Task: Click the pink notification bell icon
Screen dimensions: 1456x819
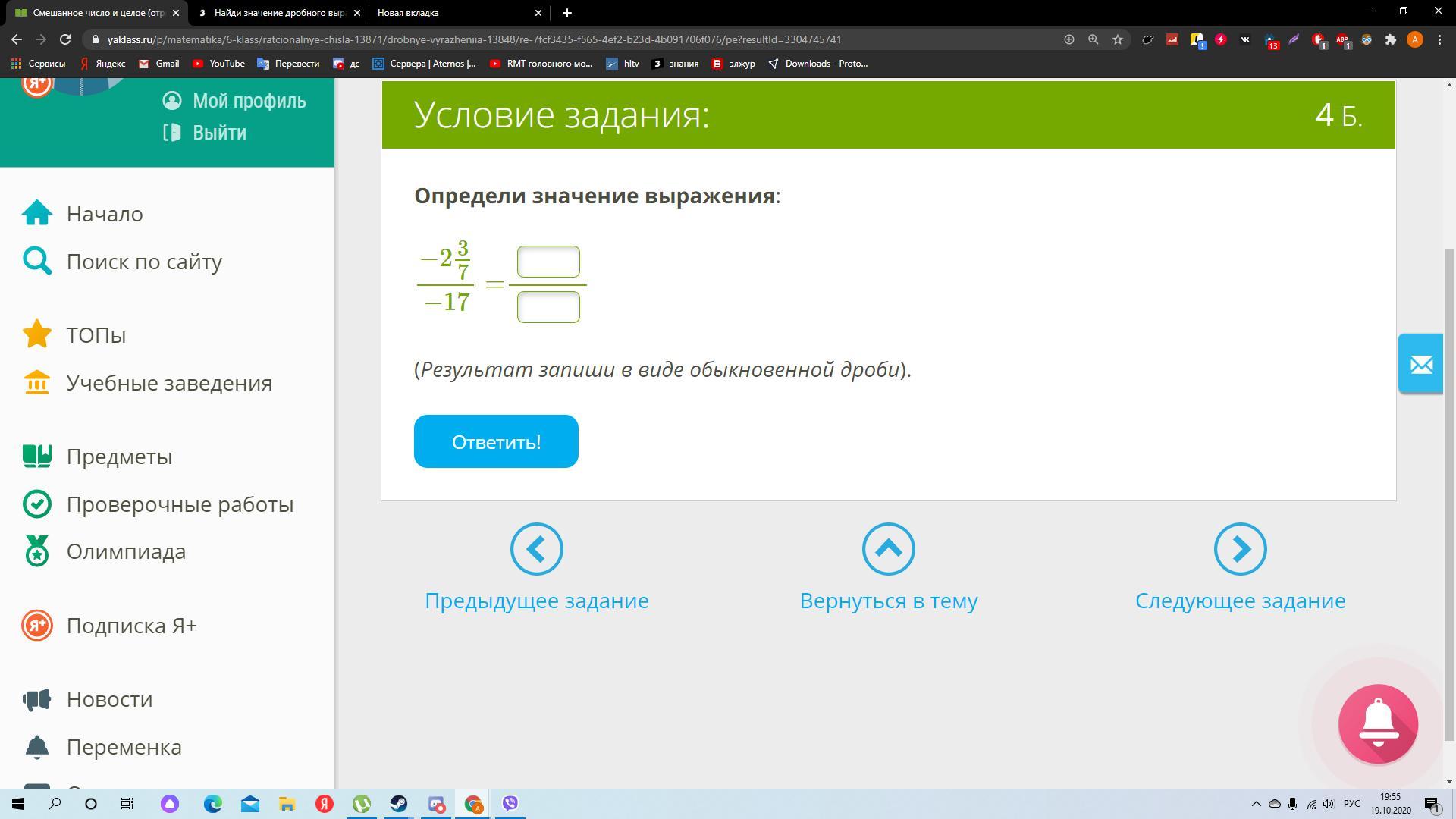Action: tap(1378, 723)
